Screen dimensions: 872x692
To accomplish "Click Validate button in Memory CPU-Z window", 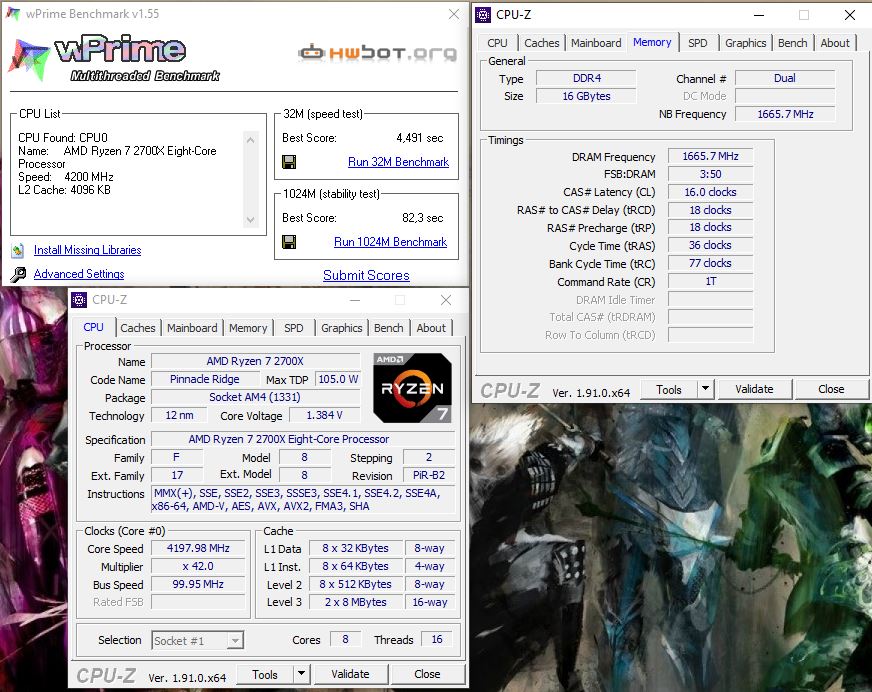I will pos(754,389).
